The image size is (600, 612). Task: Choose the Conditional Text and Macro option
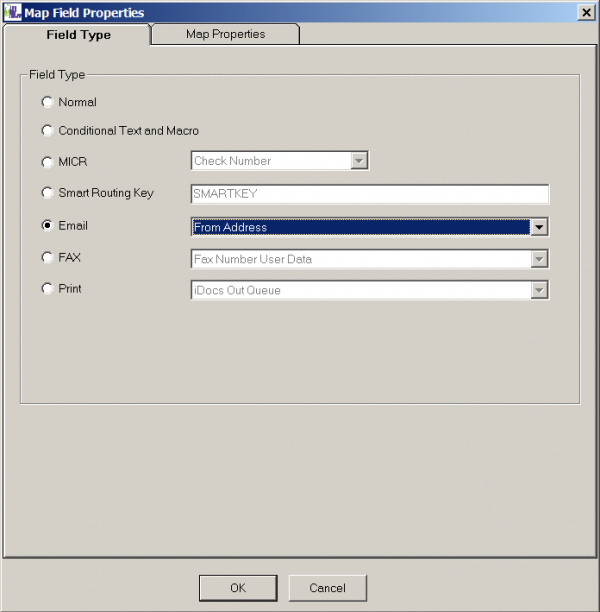[47, 131]
